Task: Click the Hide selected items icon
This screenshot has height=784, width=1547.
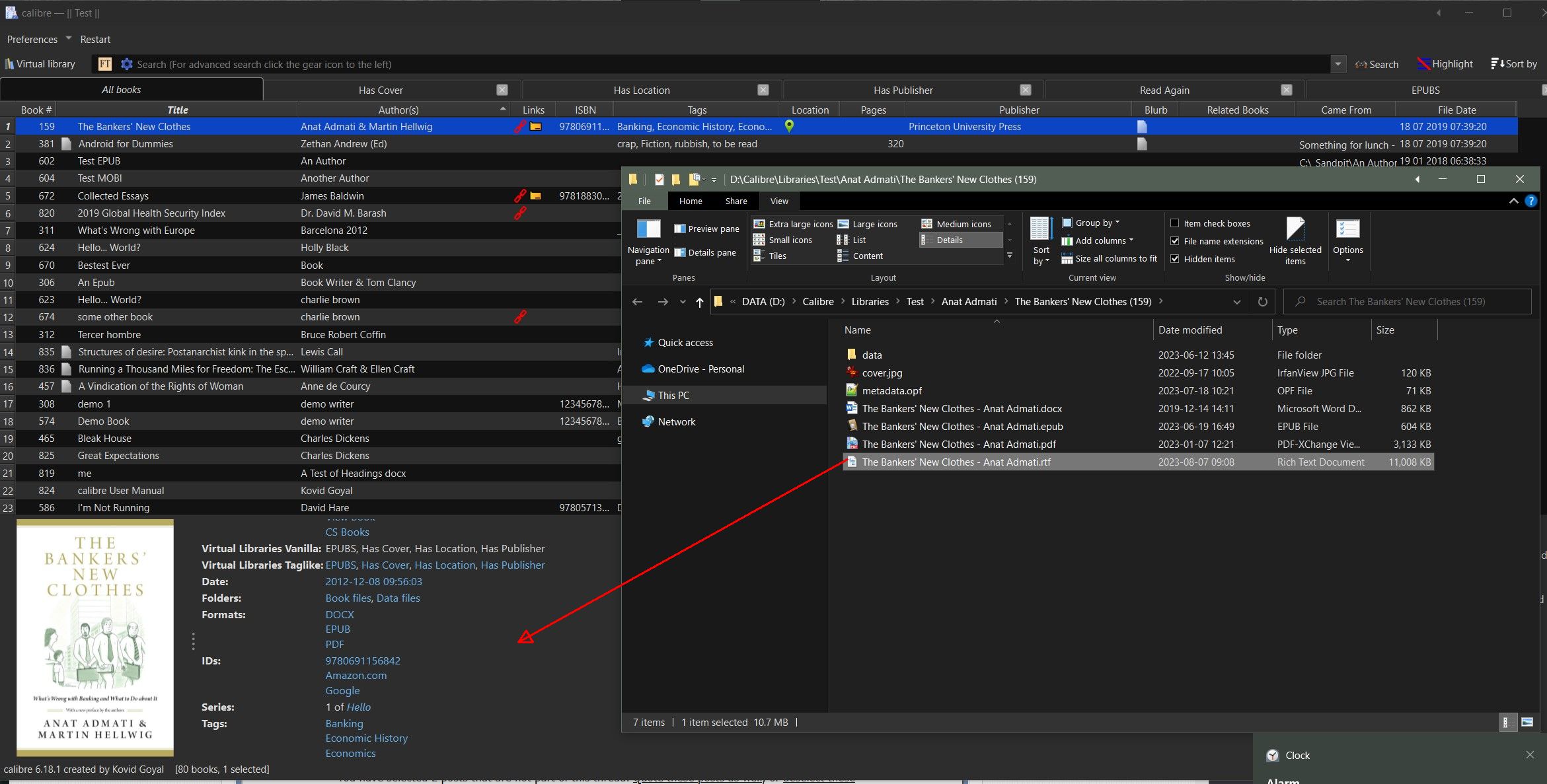Action: click(x=1295, y=231)
